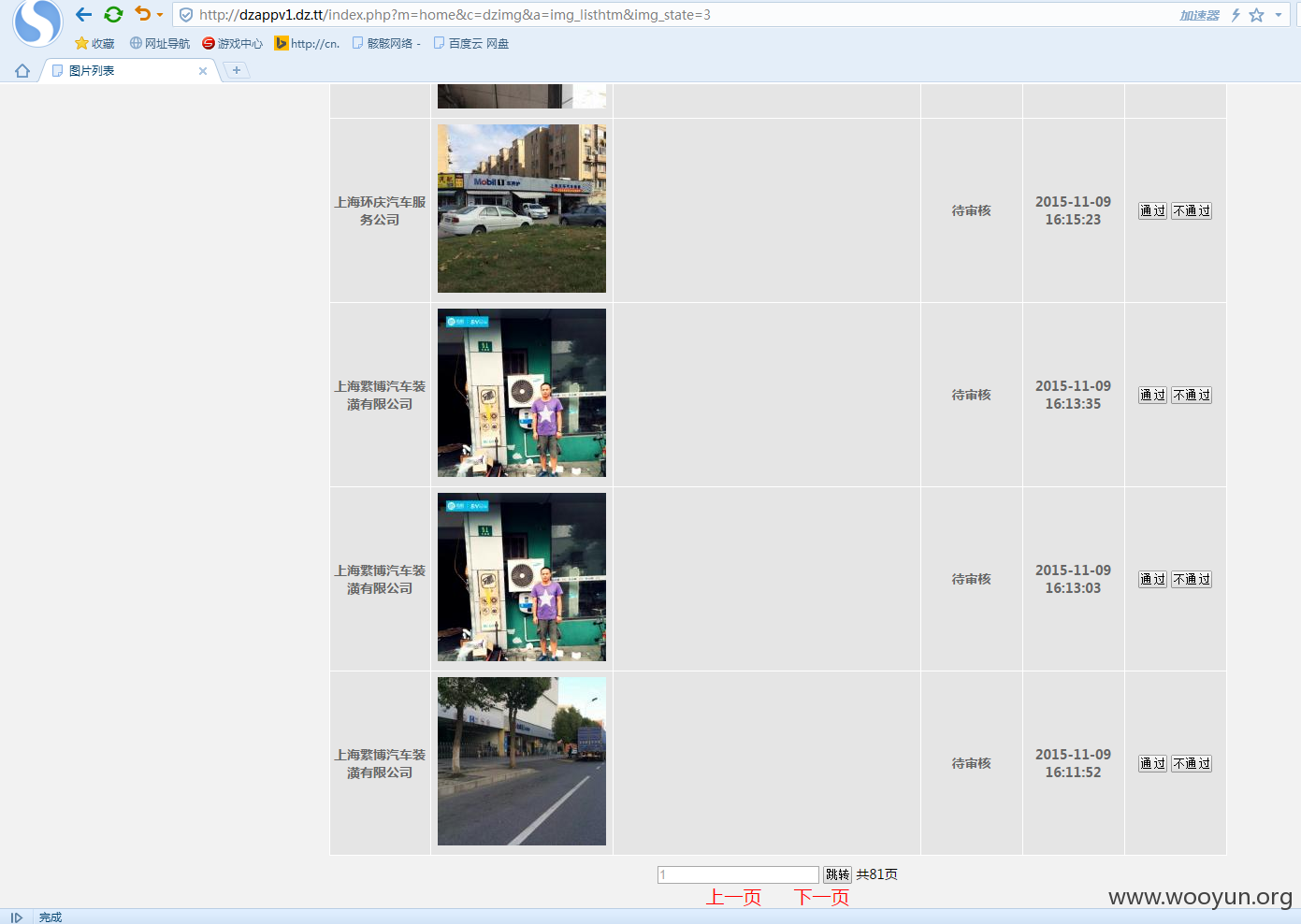The width and height of the screenshot is (1301, 924).
Task: Open the Mobil 1 shop photo thumbnail
Action: [522, 209]
